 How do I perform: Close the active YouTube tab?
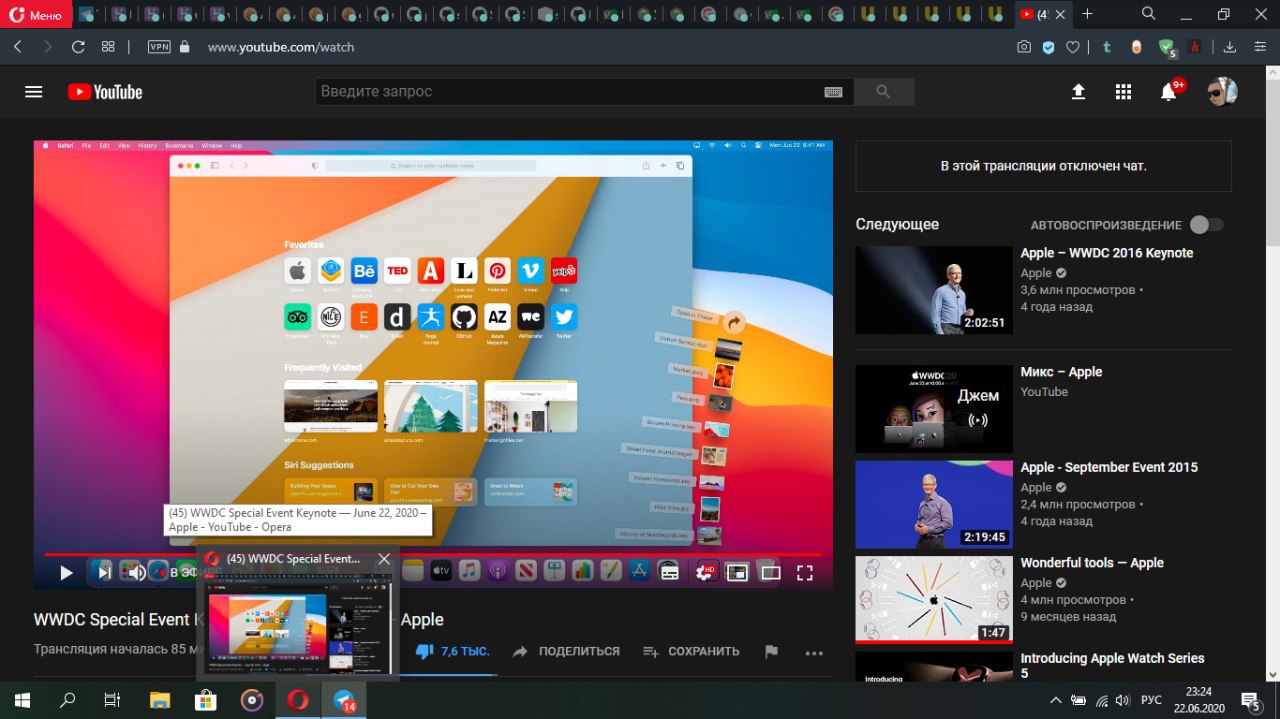[1061, 14]
